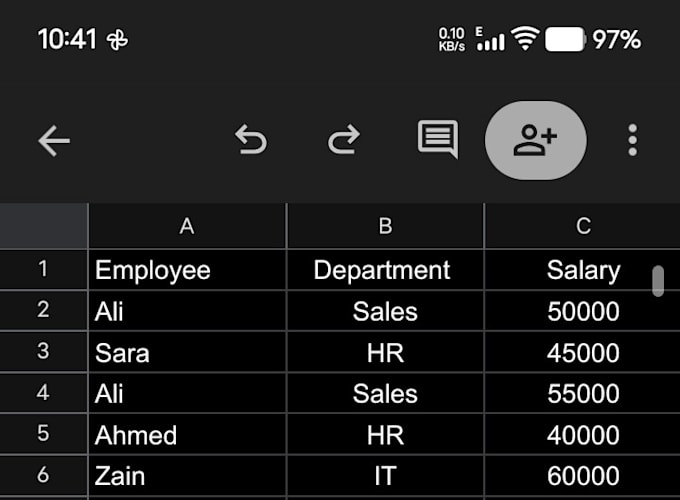Tap the share add-person button

coord(536,141)
